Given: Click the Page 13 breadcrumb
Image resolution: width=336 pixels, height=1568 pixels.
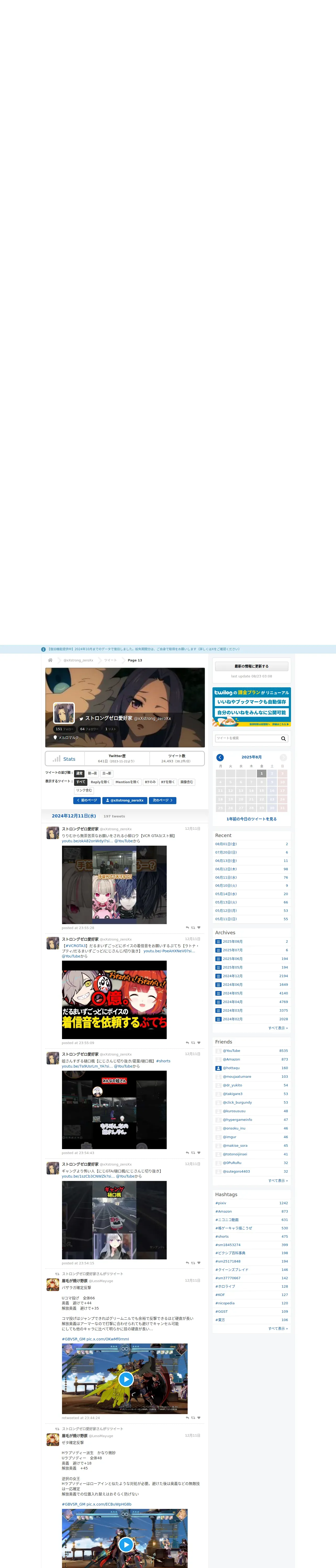Looking at the screenshot, I should (x=135, y=660).
